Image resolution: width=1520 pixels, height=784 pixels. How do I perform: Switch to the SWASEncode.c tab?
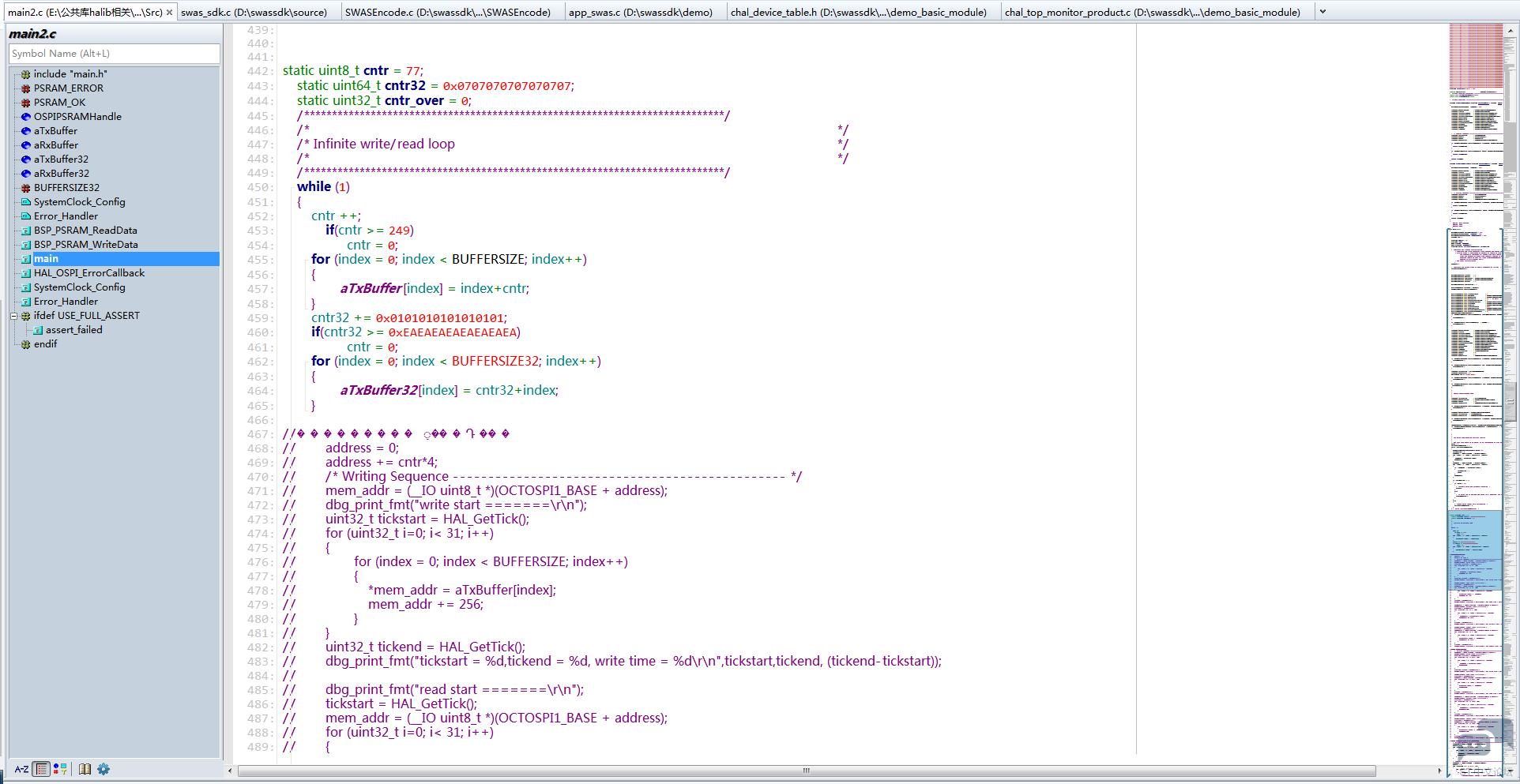tap(447, 13)
